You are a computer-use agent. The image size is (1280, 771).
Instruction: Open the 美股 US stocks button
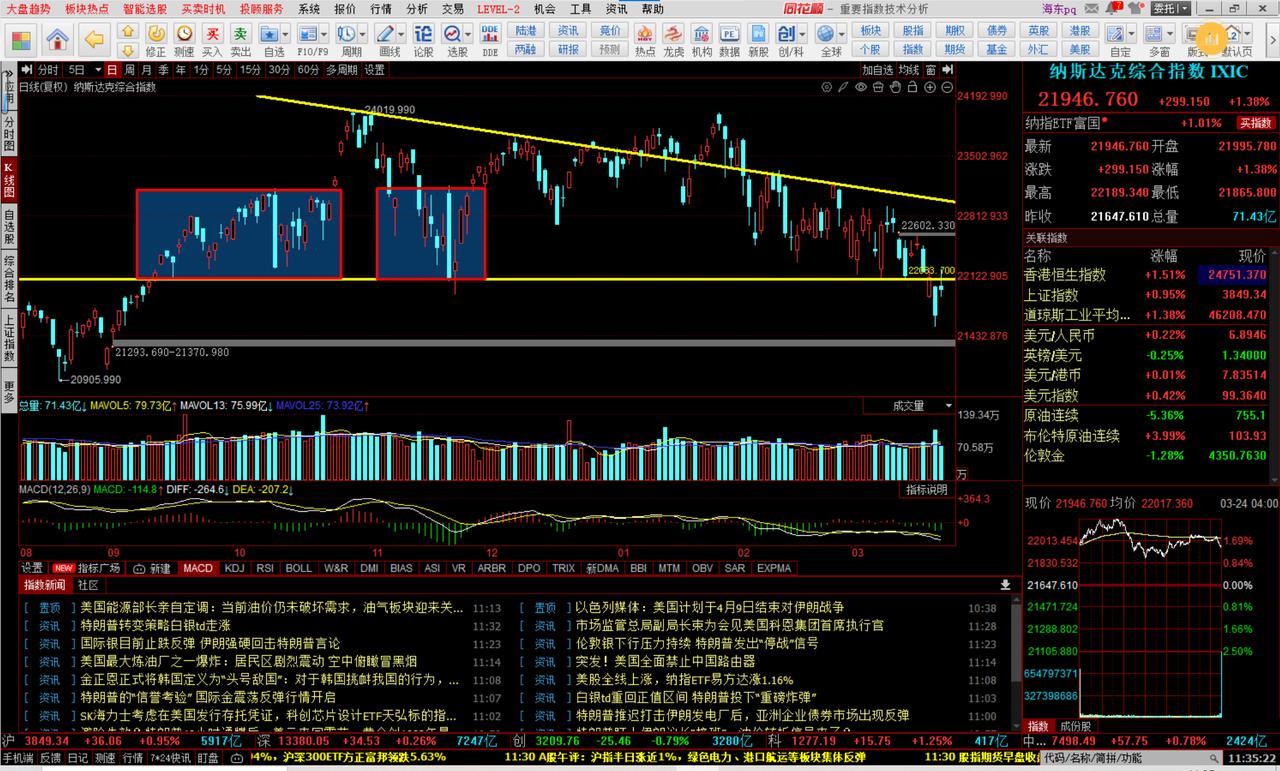pyautogui.click(x=1080, y=49)
